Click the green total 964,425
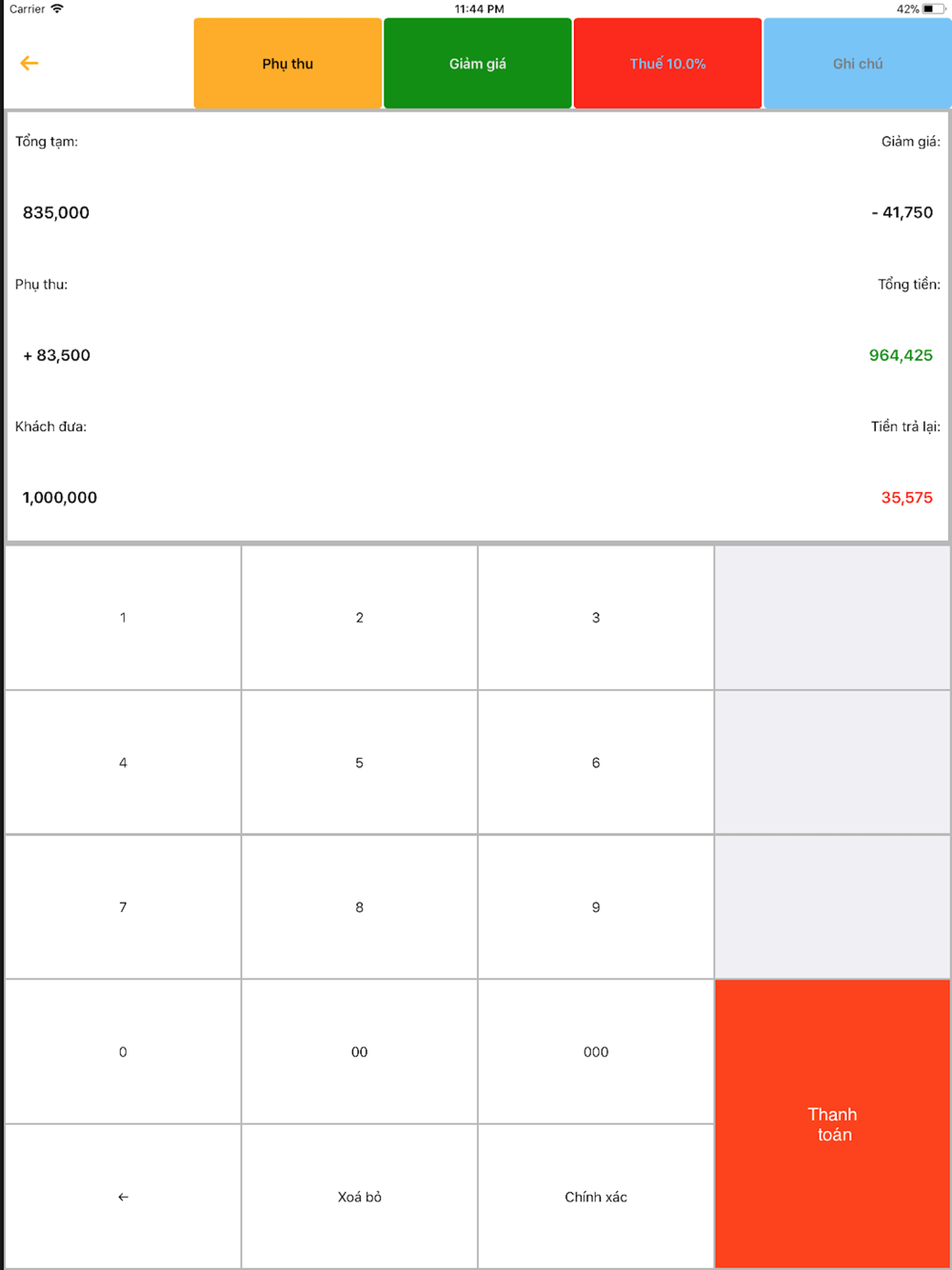 901,355
